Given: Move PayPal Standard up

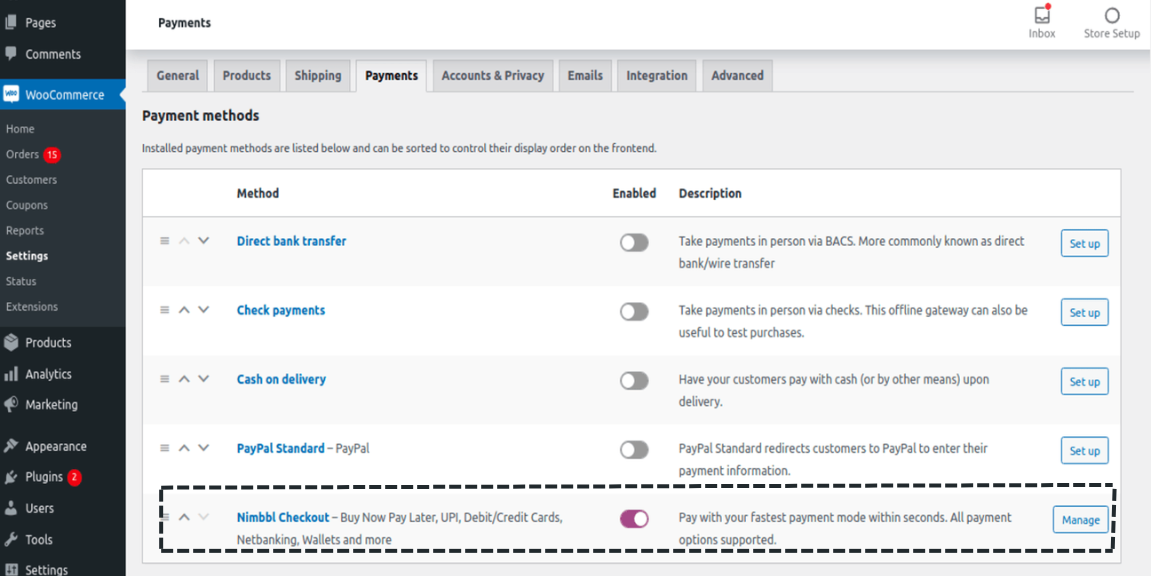Looking at the screenshot, I should tap(184, 448).
